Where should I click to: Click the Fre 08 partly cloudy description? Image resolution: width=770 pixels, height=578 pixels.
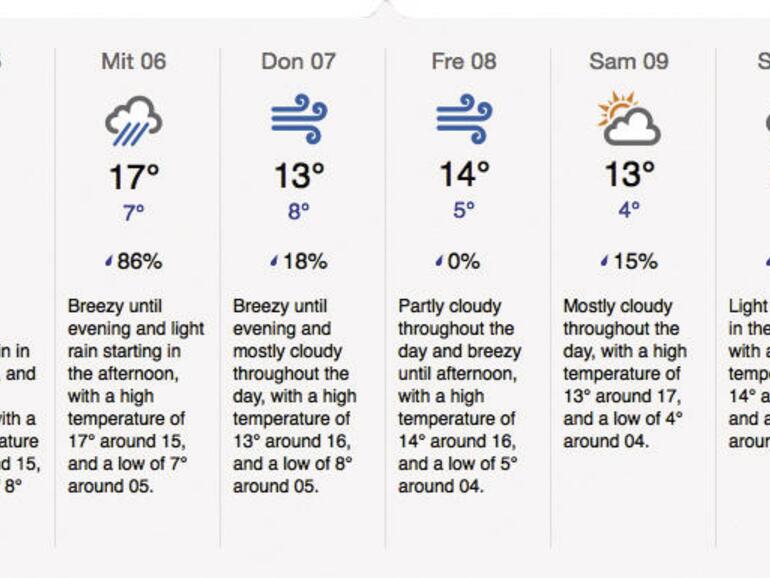pos(459,396)
